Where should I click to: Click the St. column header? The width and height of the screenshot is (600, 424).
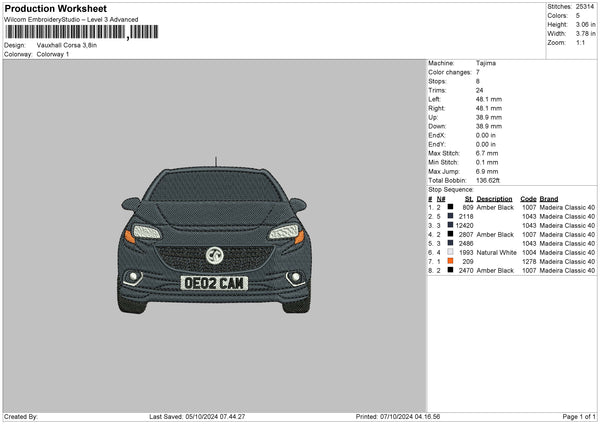(x=468, y=198)
